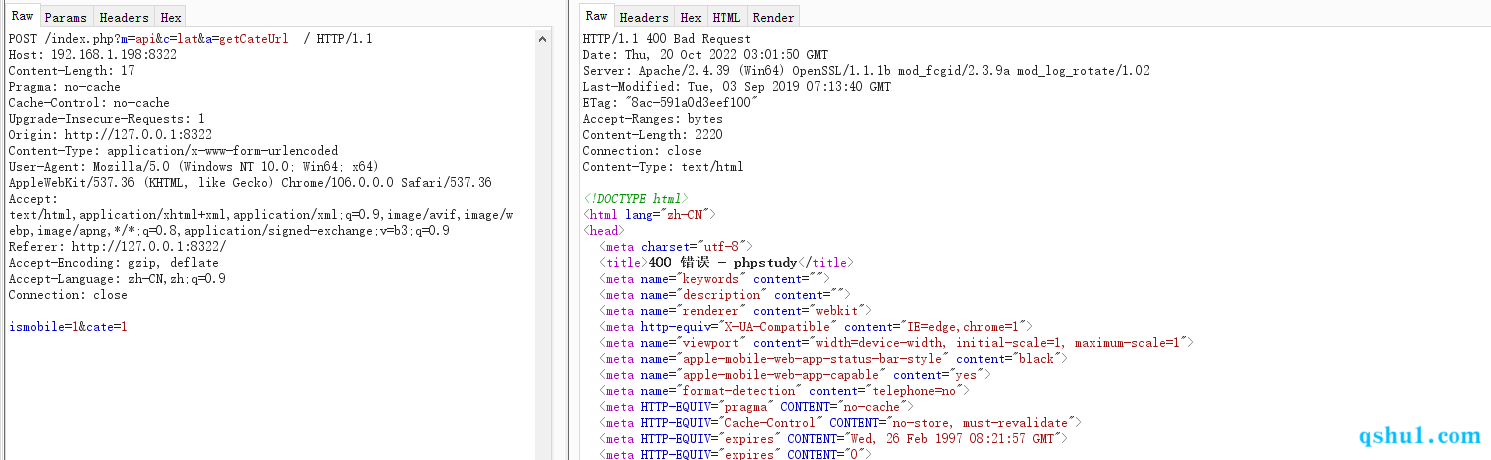Click the Connection: close request header
This screenshot has width=1491, height=460.
pos(68,295)
